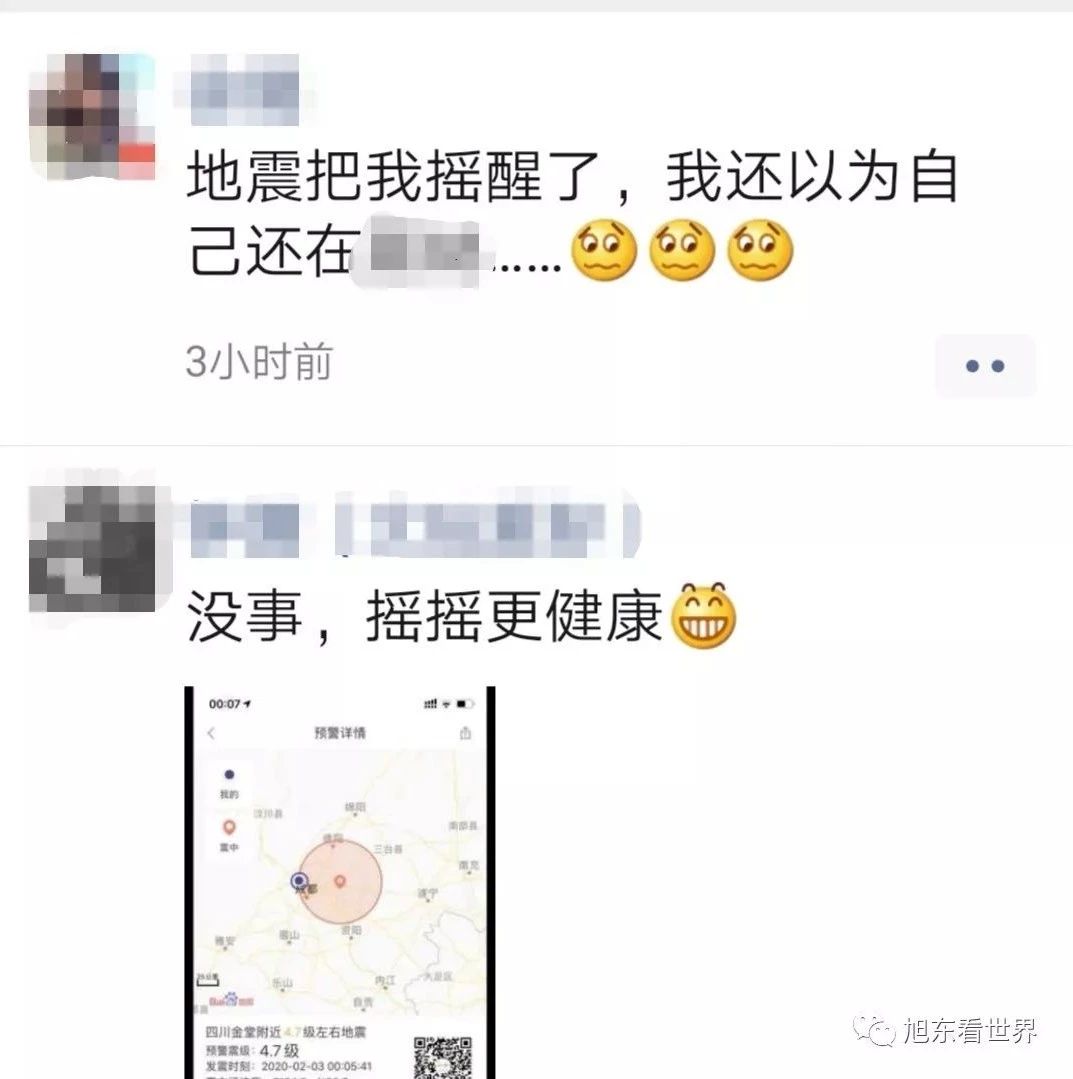Open the two-dot comment and like button
This screenshot has width=1073, height=1079.
coord(985,365)
